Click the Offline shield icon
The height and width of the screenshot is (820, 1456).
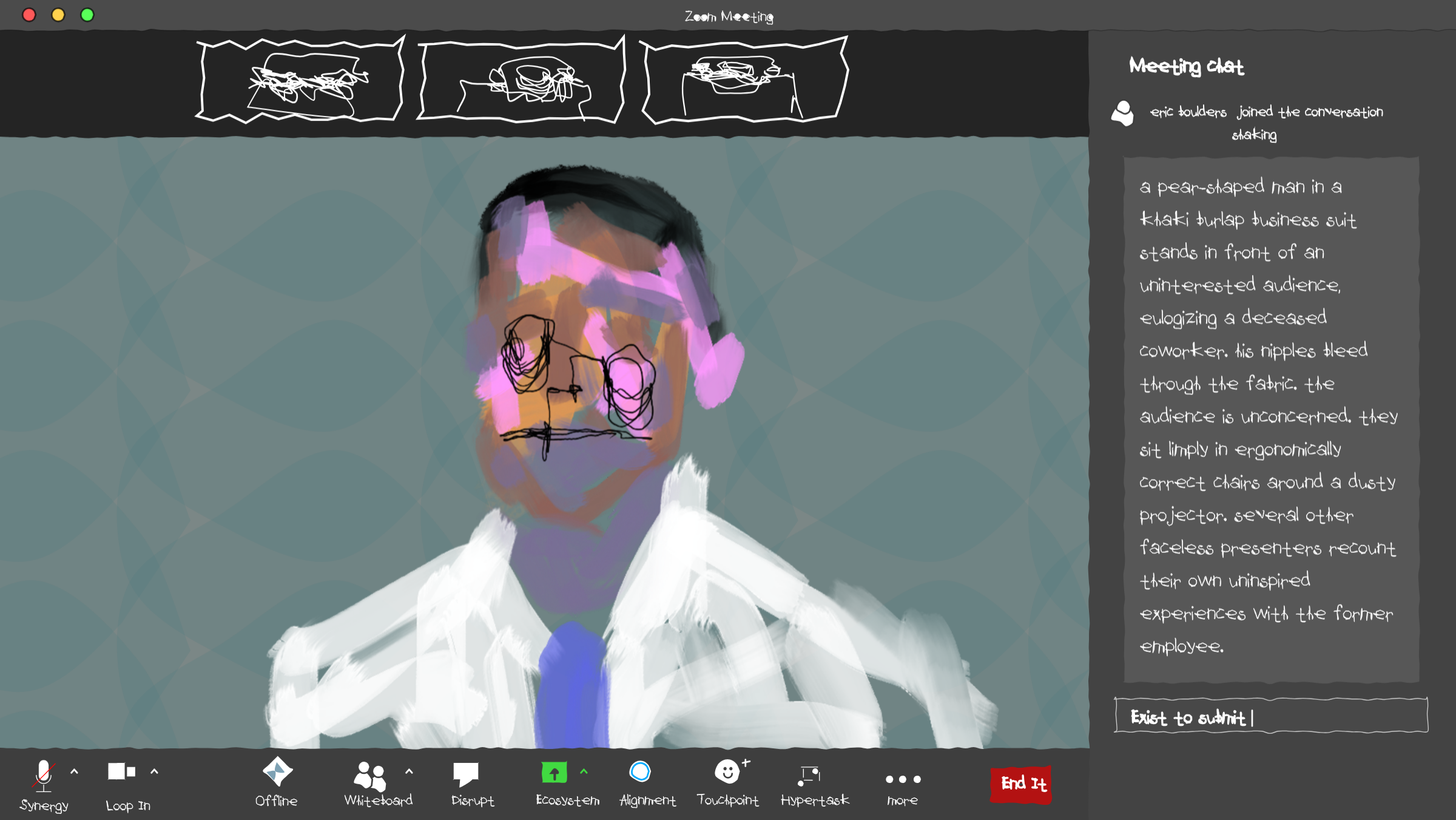277,771
